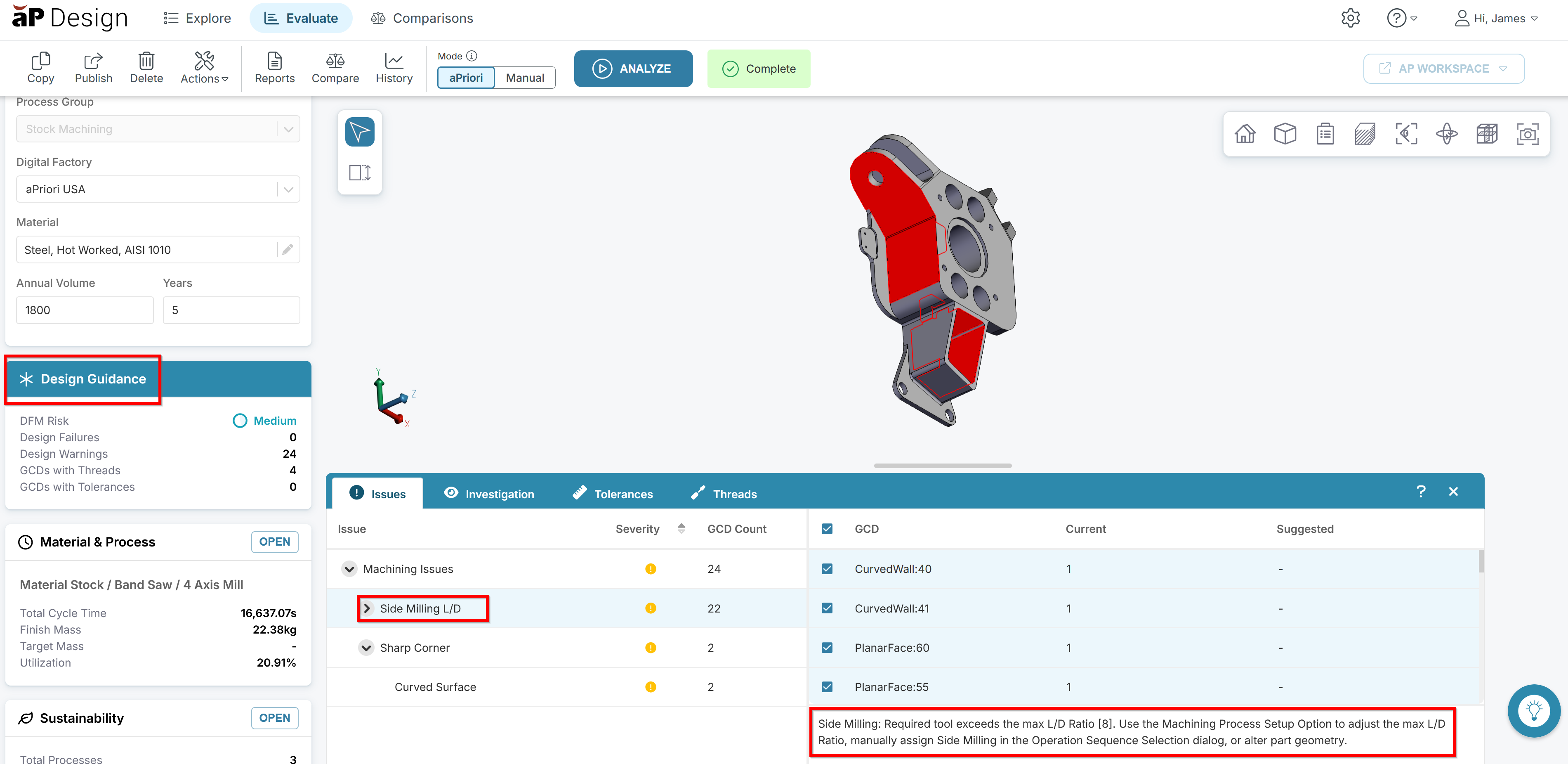The image size is (1568, 764).
Task: Click the screenshot camera icon
Action: pyautogui.click(x=1527, y=133)
